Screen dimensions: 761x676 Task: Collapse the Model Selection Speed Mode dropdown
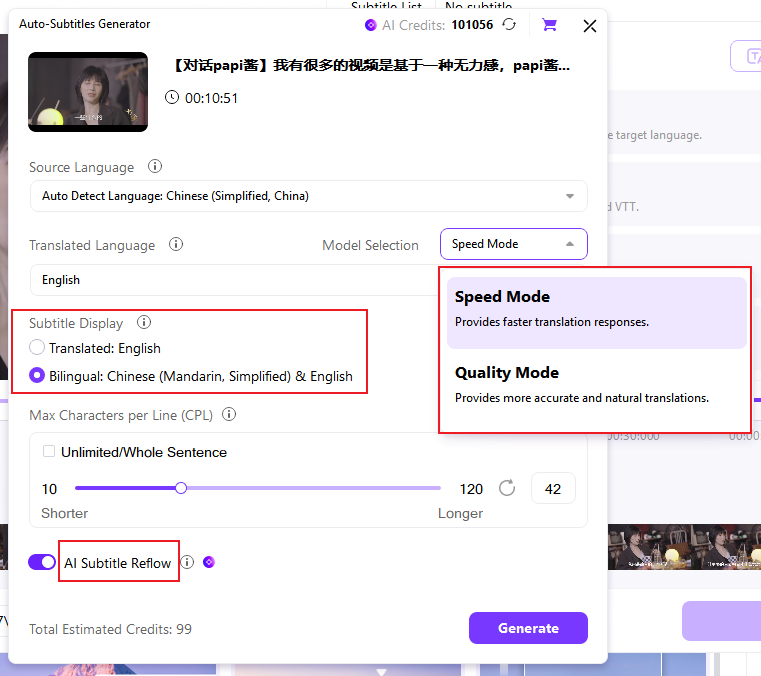click(x=513, y=244)
